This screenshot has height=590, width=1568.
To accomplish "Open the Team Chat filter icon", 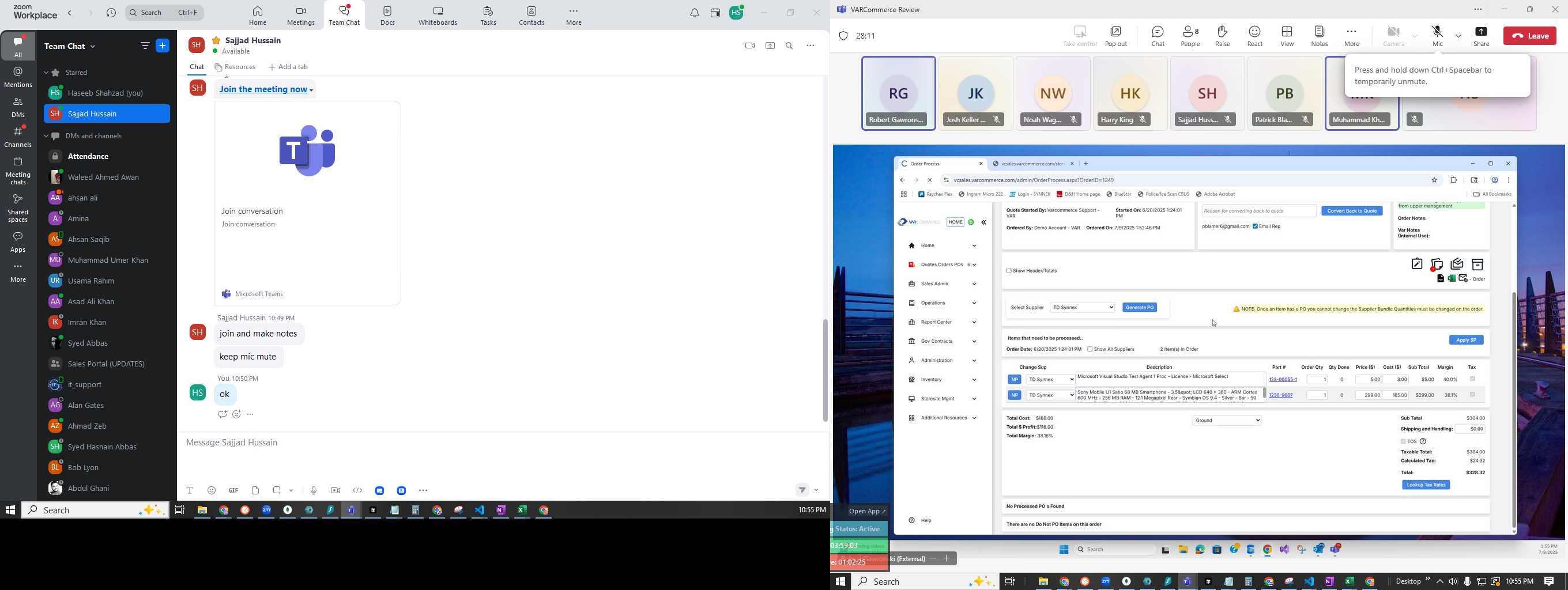I will click(145, 46).
